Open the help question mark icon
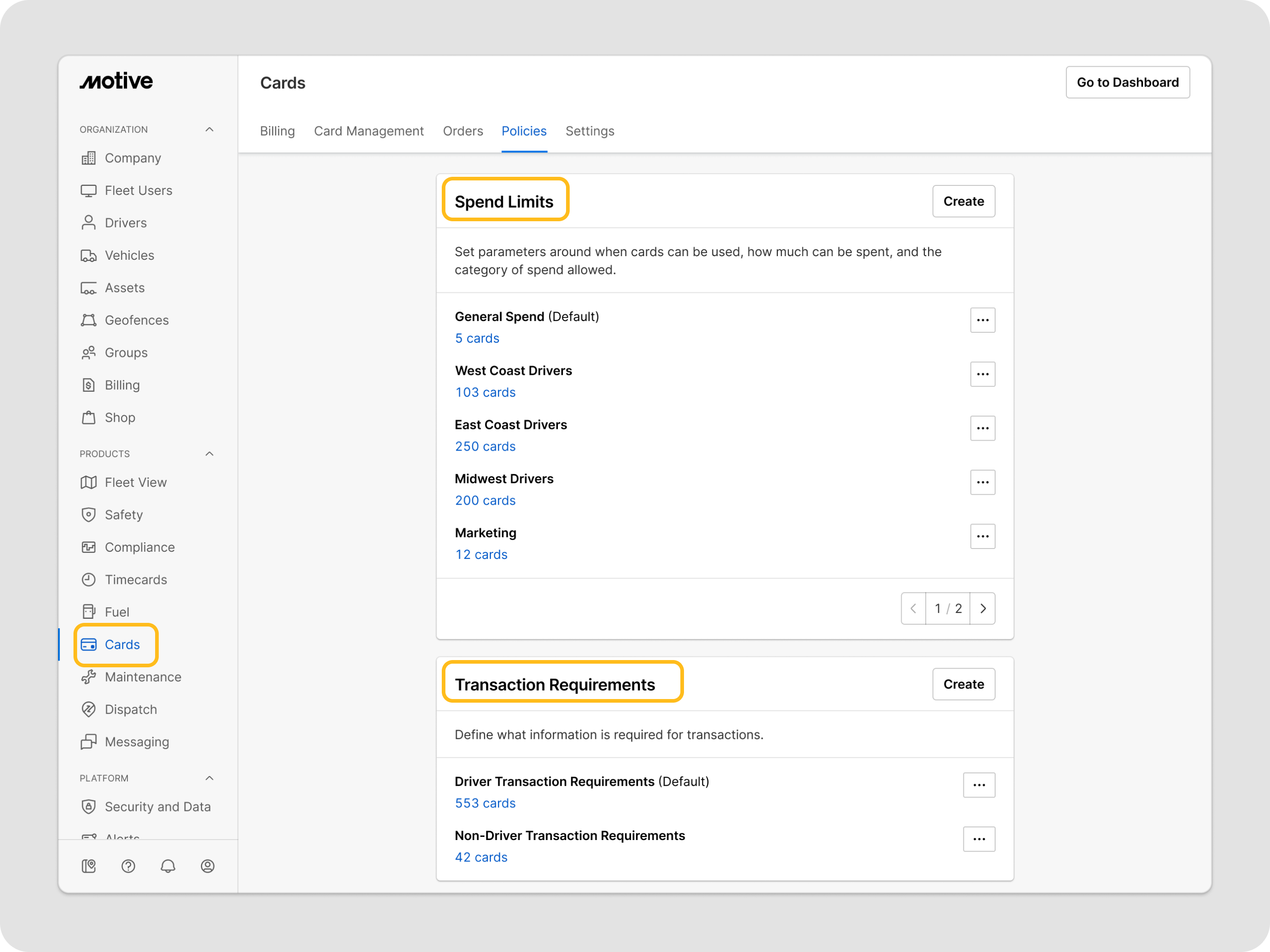 tap(128, 866)
